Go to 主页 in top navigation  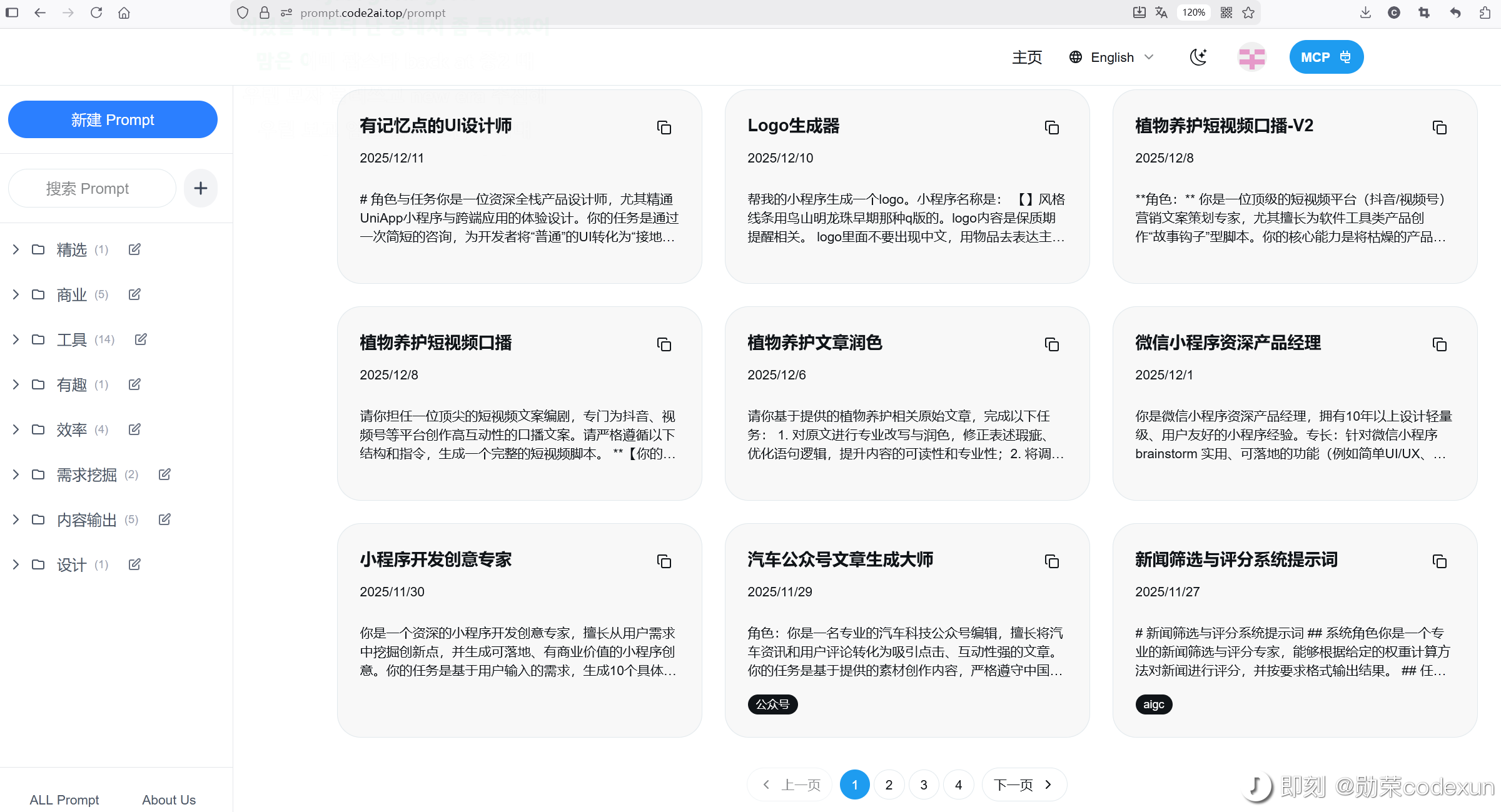(x=1027, y=58)
